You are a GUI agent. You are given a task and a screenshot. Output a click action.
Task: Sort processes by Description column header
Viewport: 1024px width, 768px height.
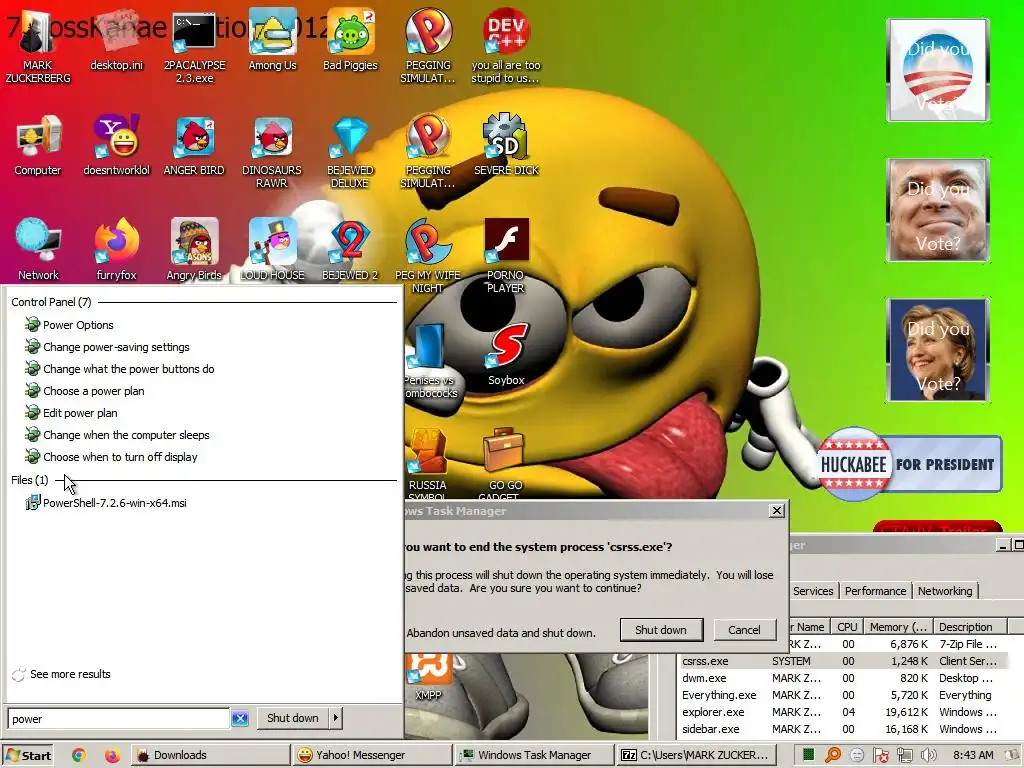(x=970, y=626)
